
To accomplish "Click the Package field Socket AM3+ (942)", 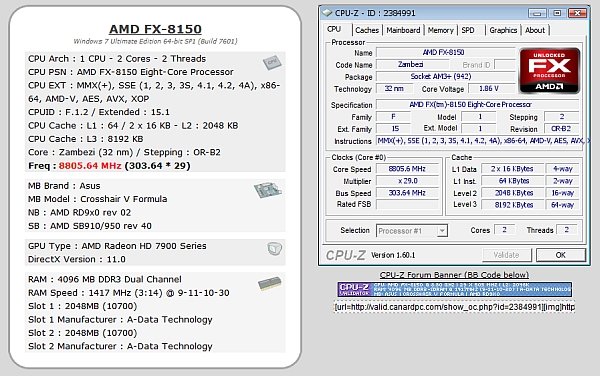I will 445,77.
